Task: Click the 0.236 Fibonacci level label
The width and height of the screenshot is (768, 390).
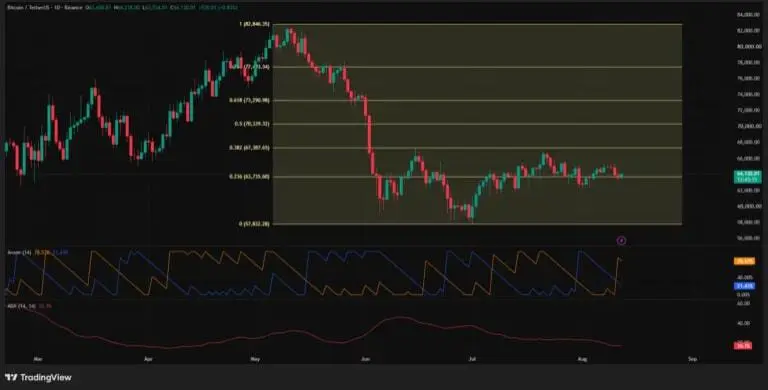Action: [249, 176]
